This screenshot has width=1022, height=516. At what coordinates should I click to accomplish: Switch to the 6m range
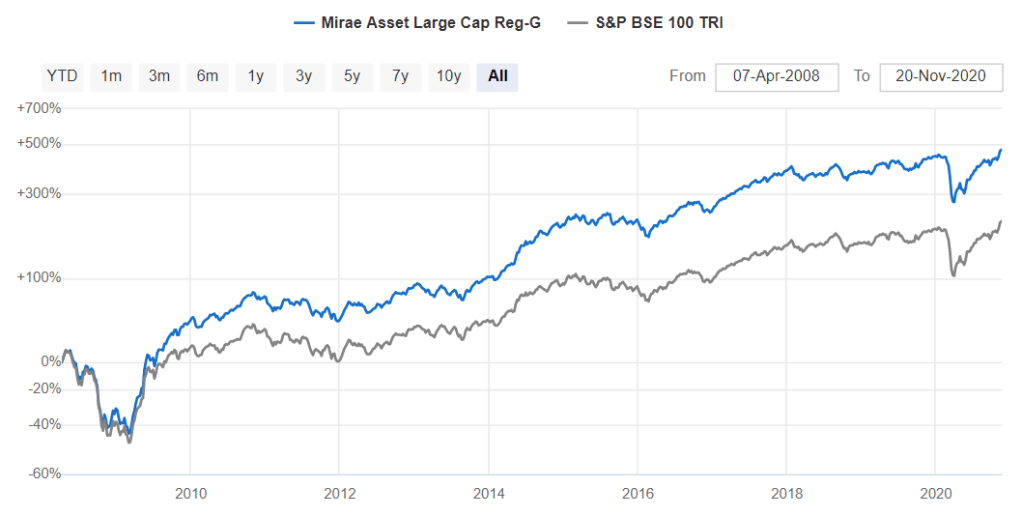[207, 76]
